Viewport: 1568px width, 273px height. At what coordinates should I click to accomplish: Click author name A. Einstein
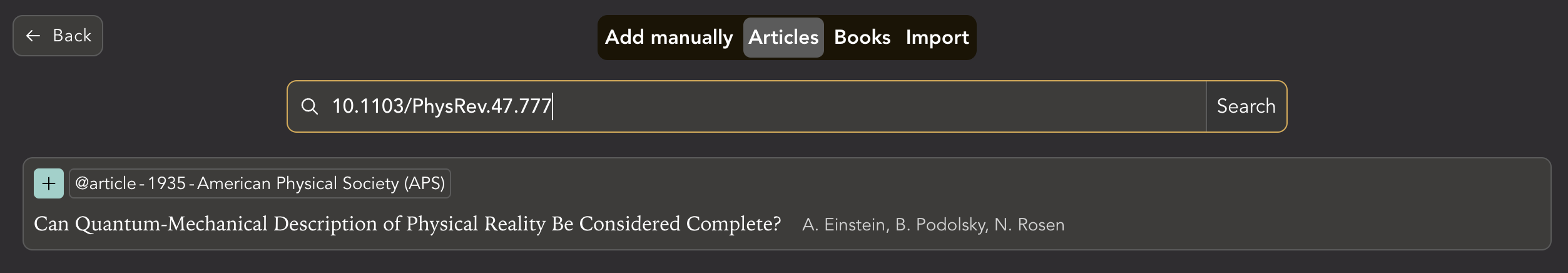tap(845, 225)
